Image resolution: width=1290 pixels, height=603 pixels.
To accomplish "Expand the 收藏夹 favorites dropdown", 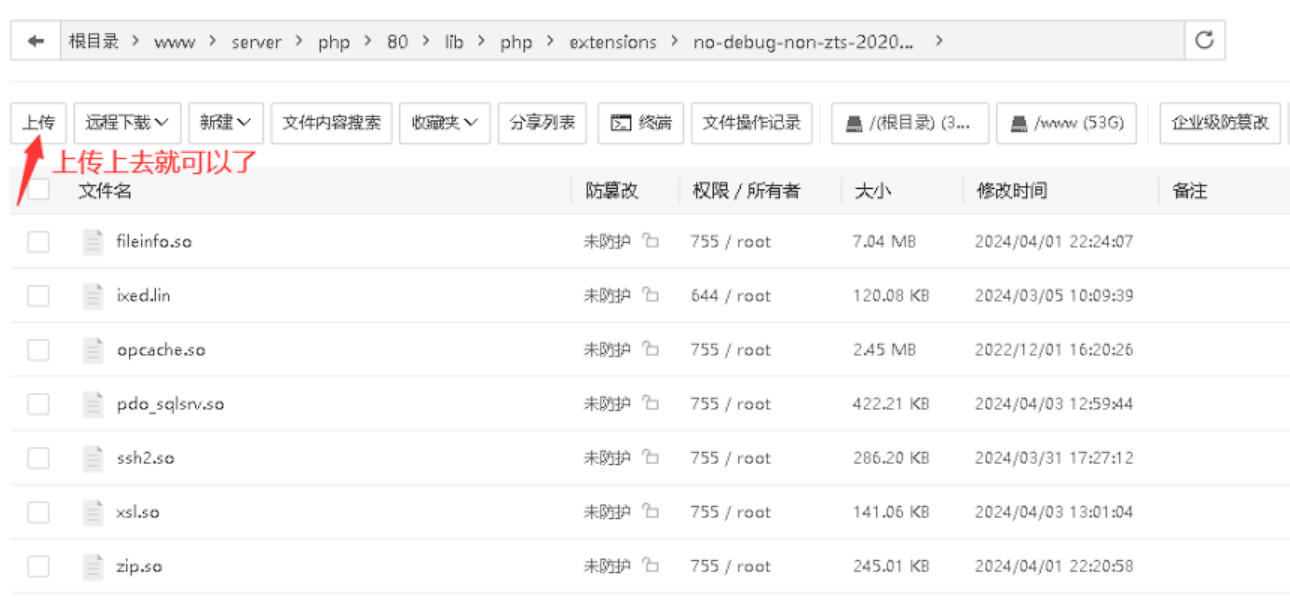I will [x=444, y=123].
